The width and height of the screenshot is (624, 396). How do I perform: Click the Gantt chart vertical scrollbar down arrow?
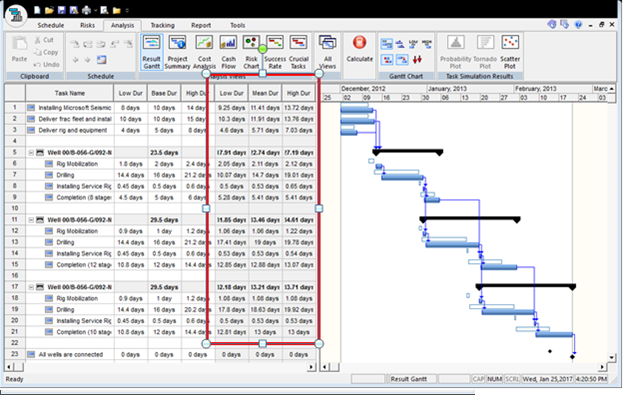[x=612, y=357]
